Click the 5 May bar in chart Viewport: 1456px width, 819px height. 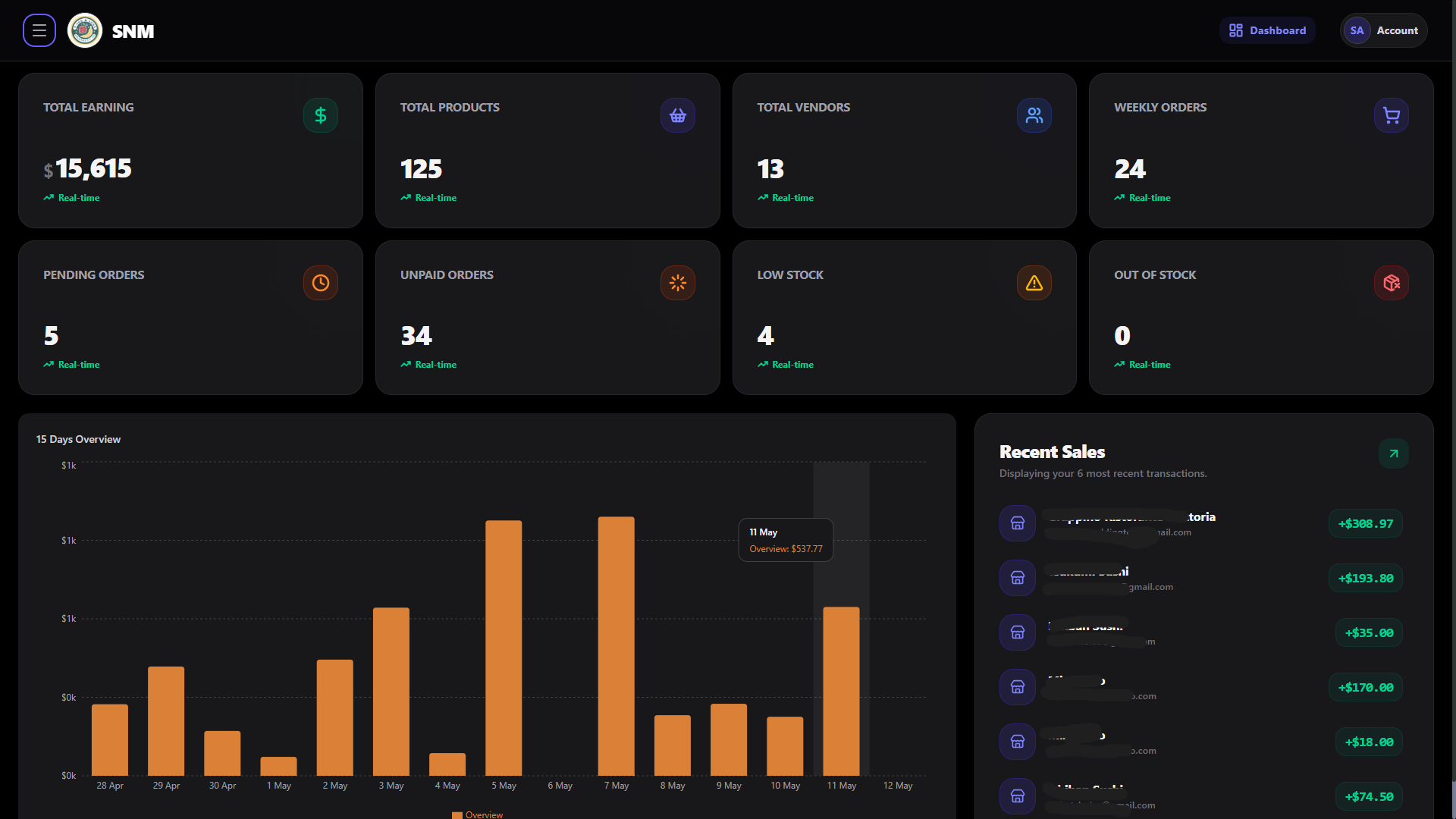[x=504, y=648]
